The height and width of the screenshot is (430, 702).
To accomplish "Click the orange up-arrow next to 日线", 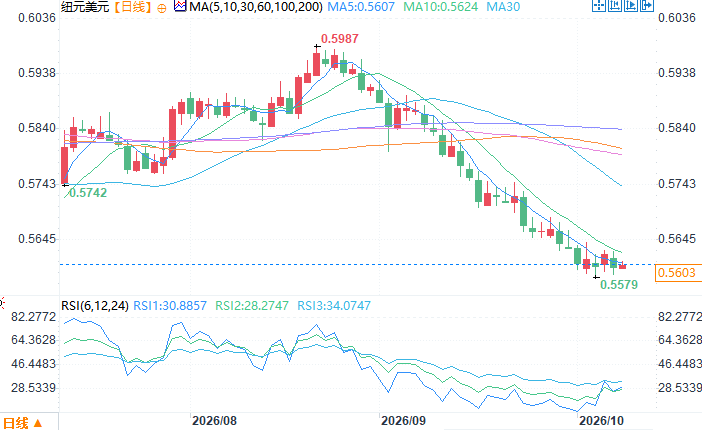I will [38, 423].
